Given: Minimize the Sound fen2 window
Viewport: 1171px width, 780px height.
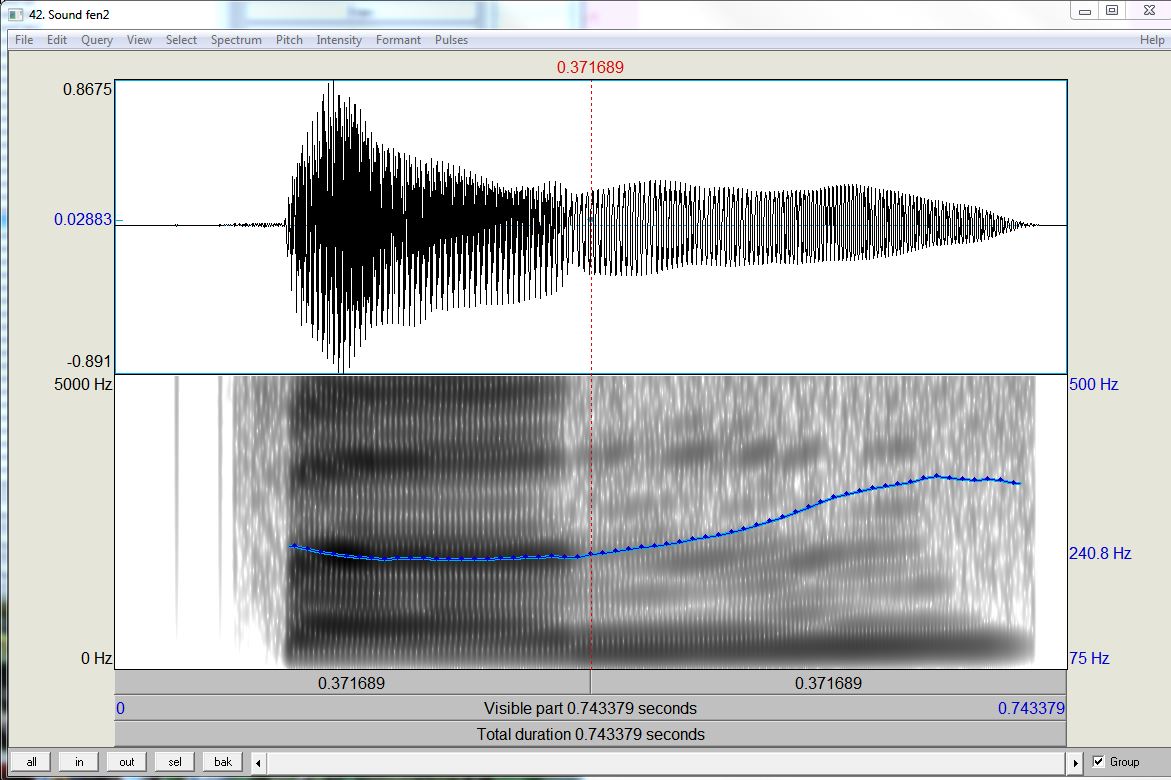Looking at the screenshot, I should click(1085, 10).
